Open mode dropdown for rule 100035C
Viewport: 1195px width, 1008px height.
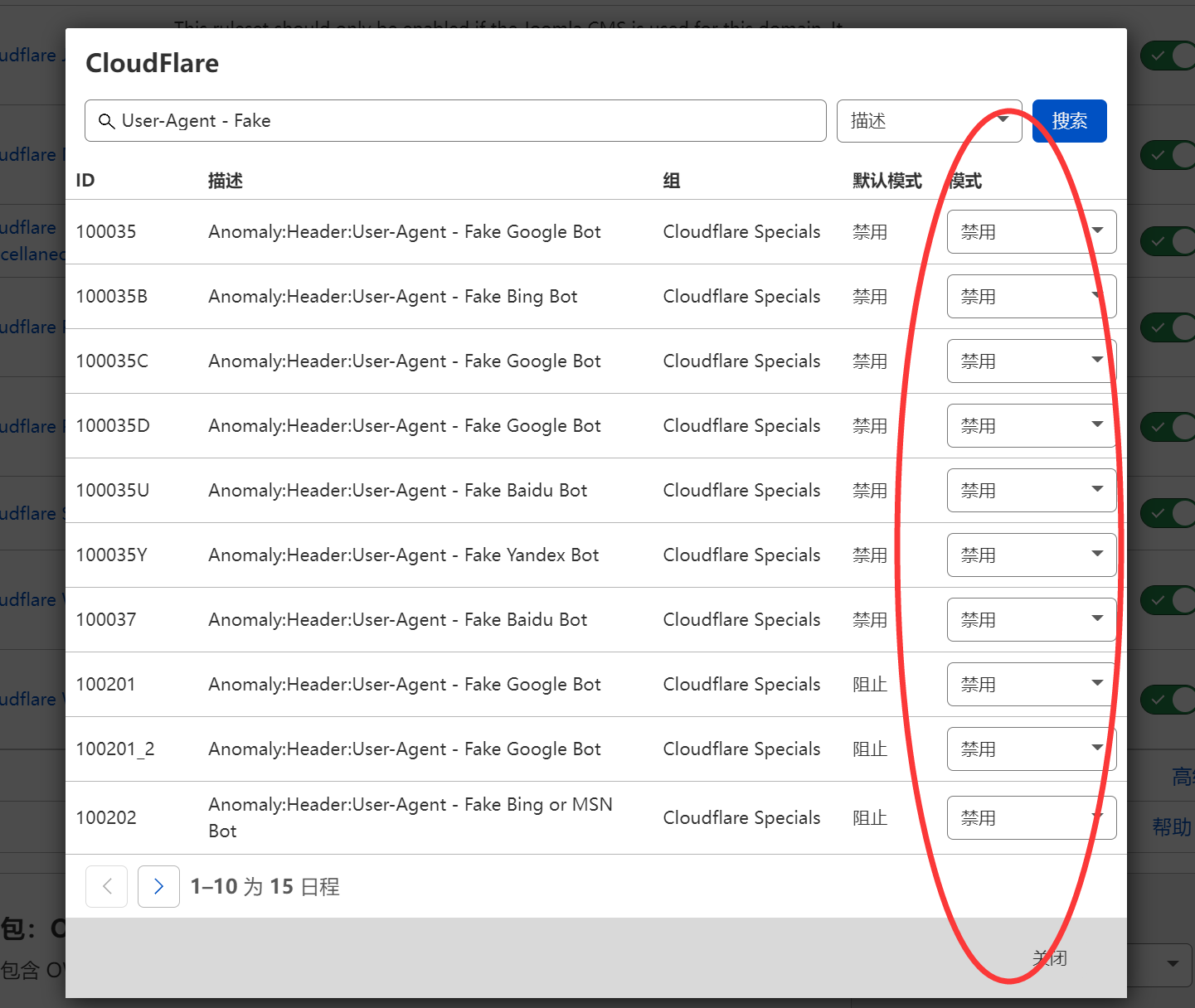[1032, 361]
